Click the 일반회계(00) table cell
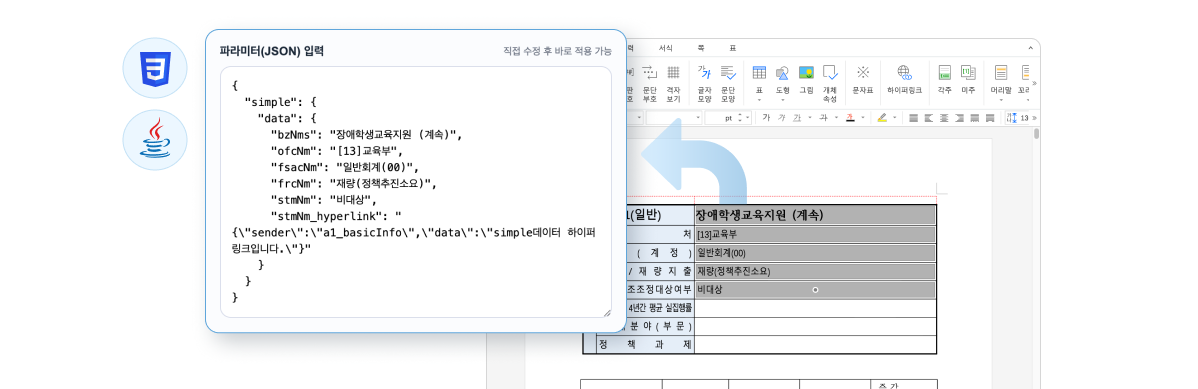The width and height of the screenshot is (1198, 389). (x=815, y=253)
